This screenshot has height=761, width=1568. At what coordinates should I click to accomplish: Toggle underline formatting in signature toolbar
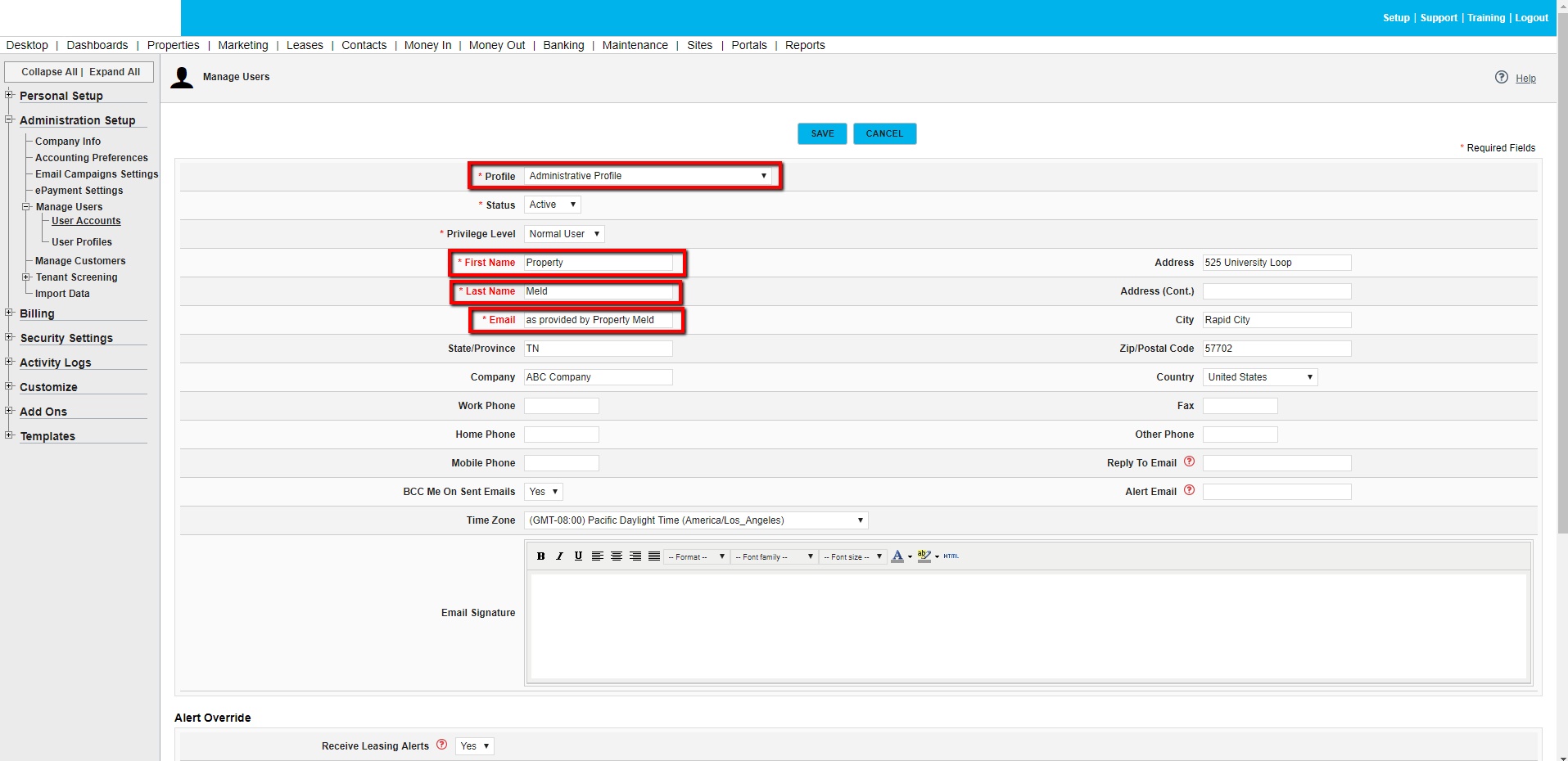(x=578, y=556)
